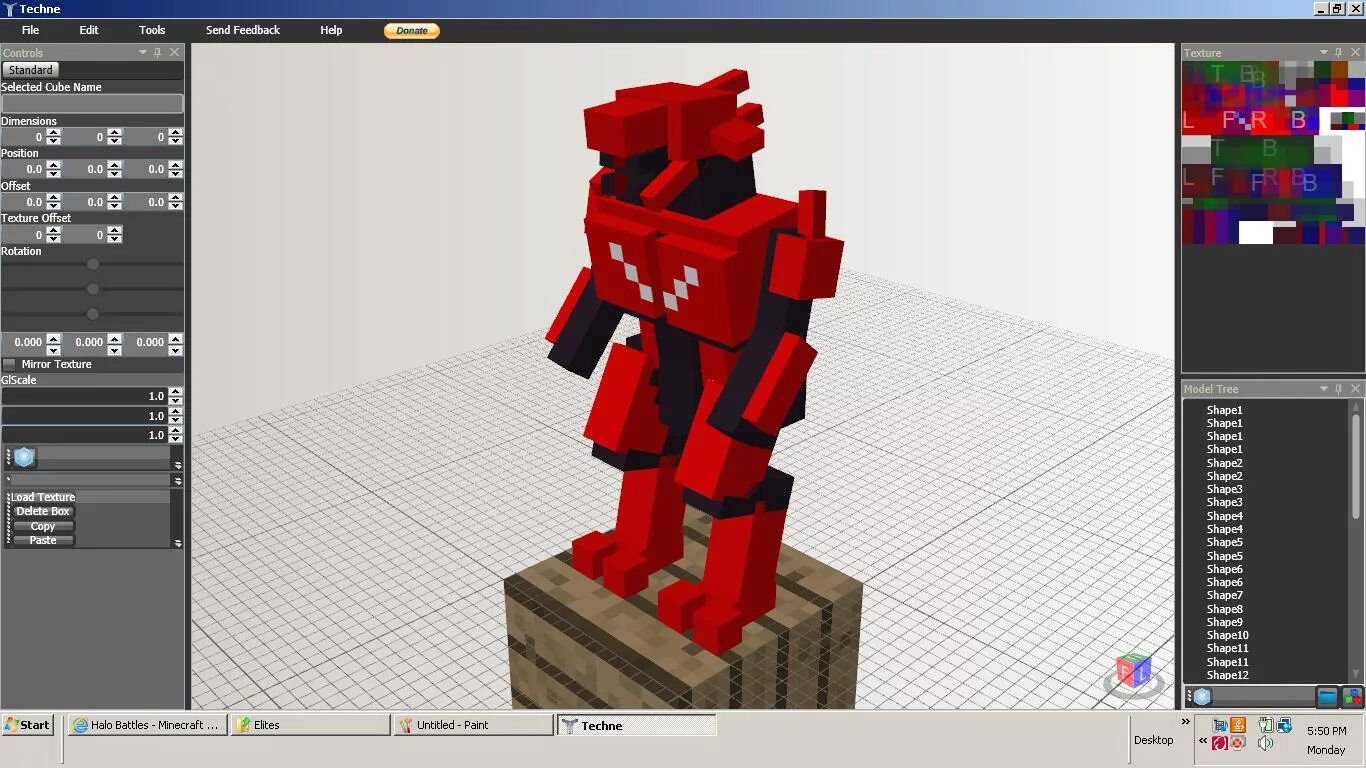
Task: Switch to Elites taskbar window
Action: click(310, 725)
